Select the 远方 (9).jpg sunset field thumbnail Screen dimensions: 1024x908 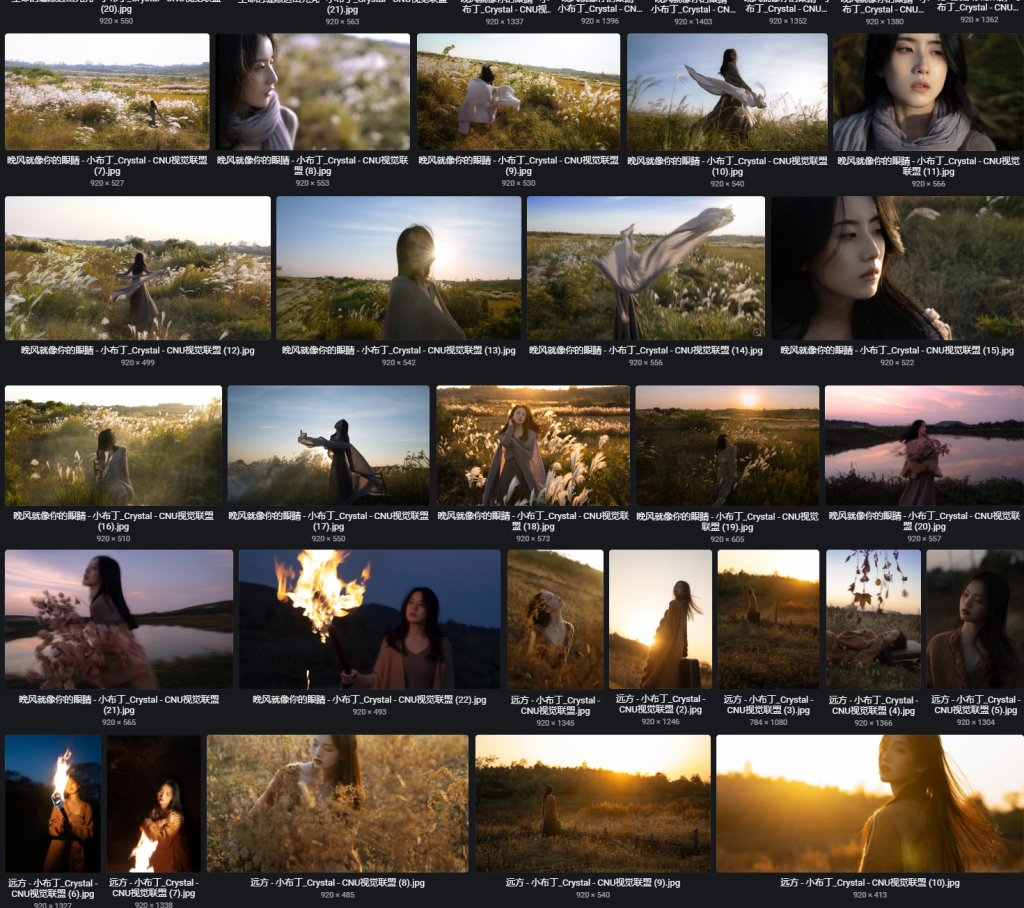pyautogui.click(x=592, y=804)
